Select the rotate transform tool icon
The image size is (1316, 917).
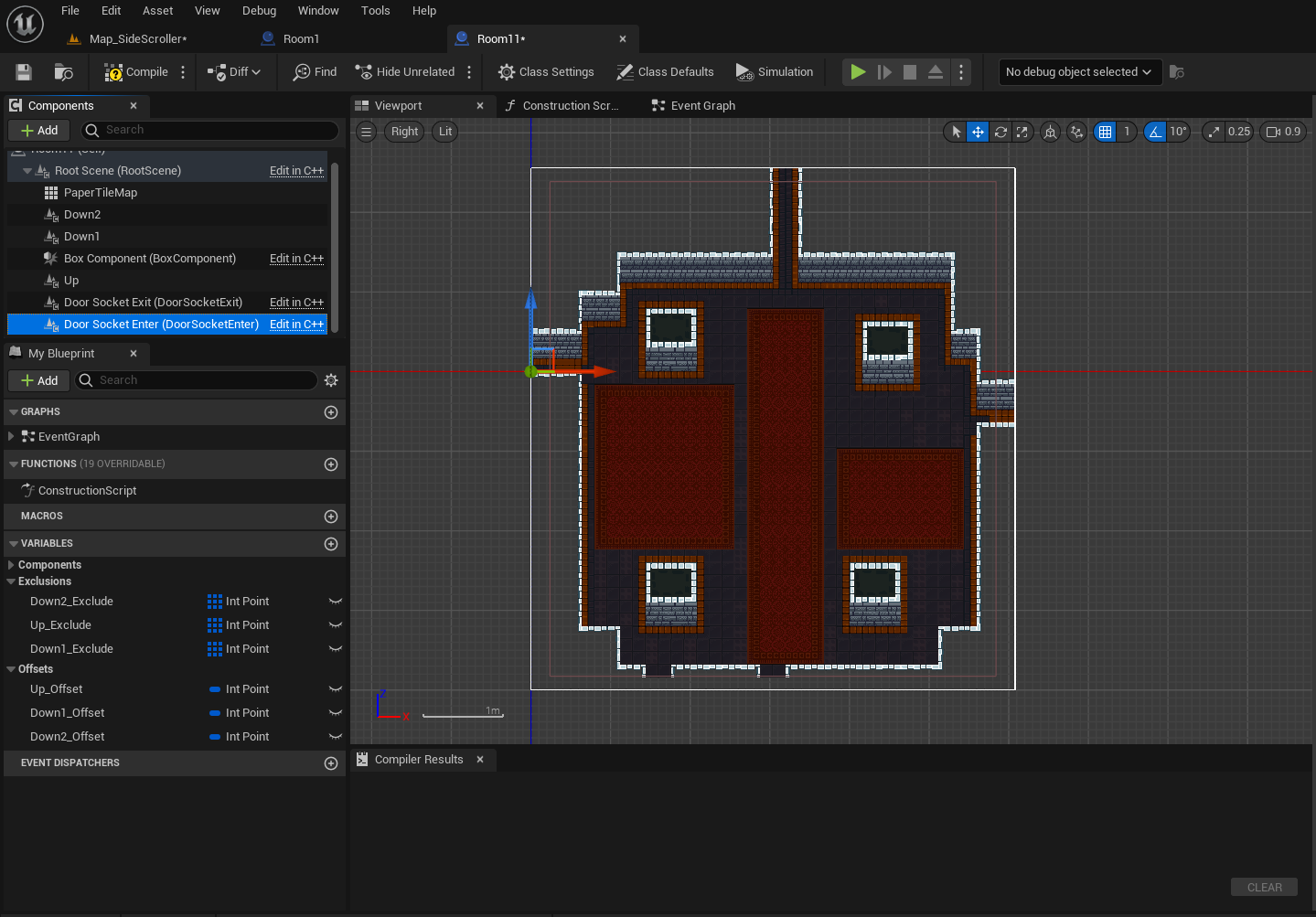click(x=1000, y=132)
